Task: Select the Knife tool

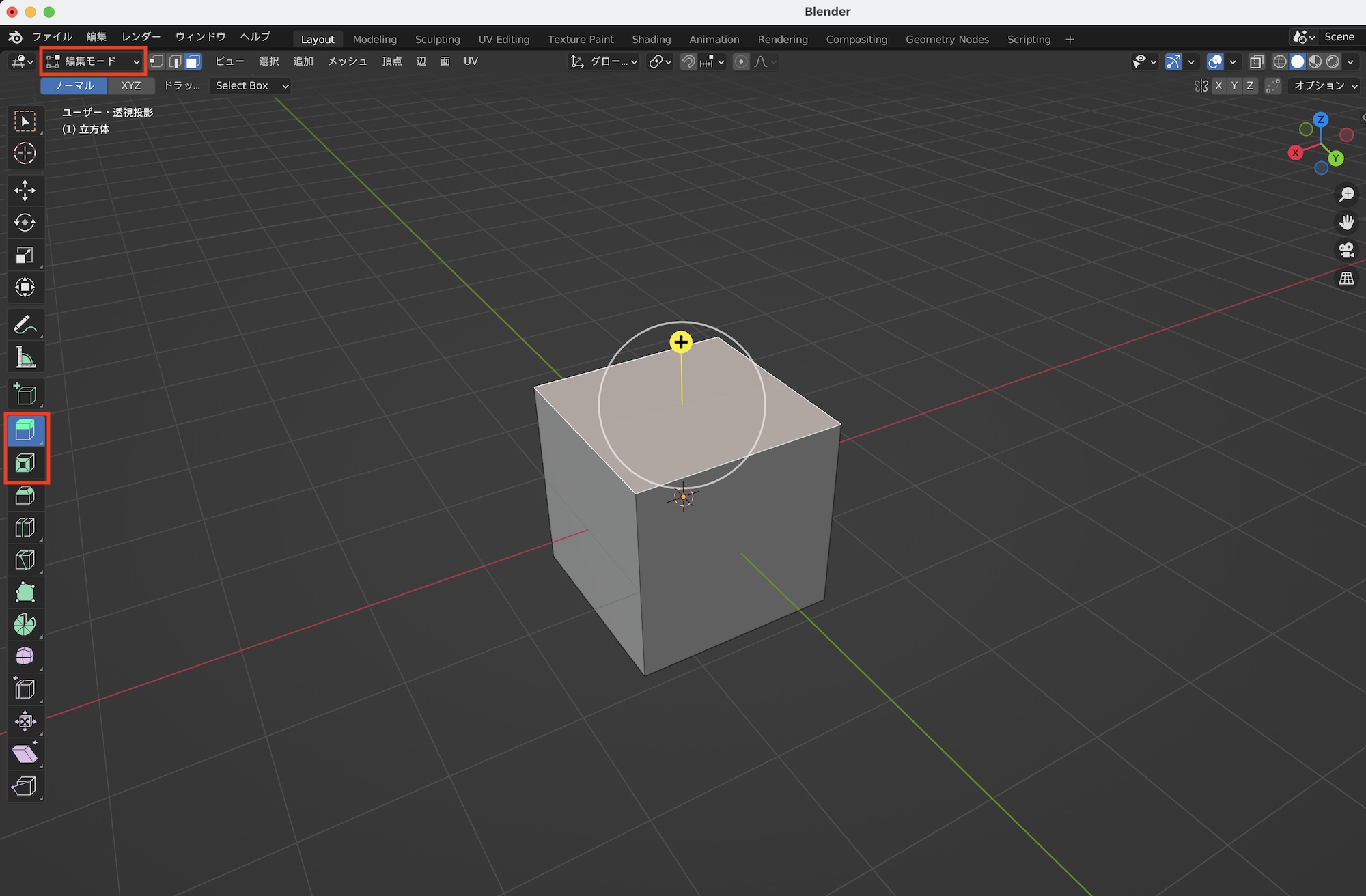Action: click(25, 559)
